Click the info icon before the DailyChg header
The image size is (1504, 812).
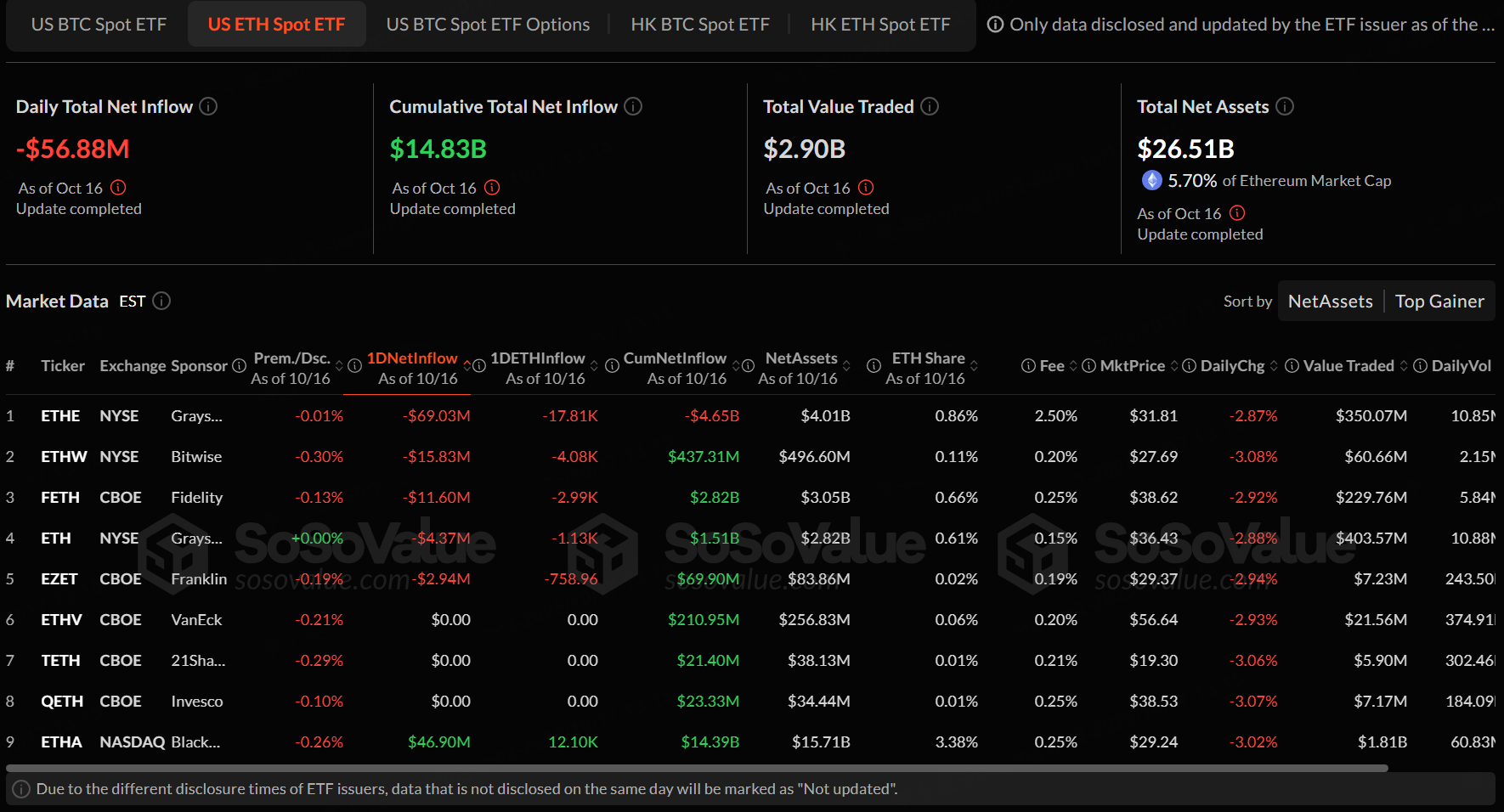point(1190,366)
